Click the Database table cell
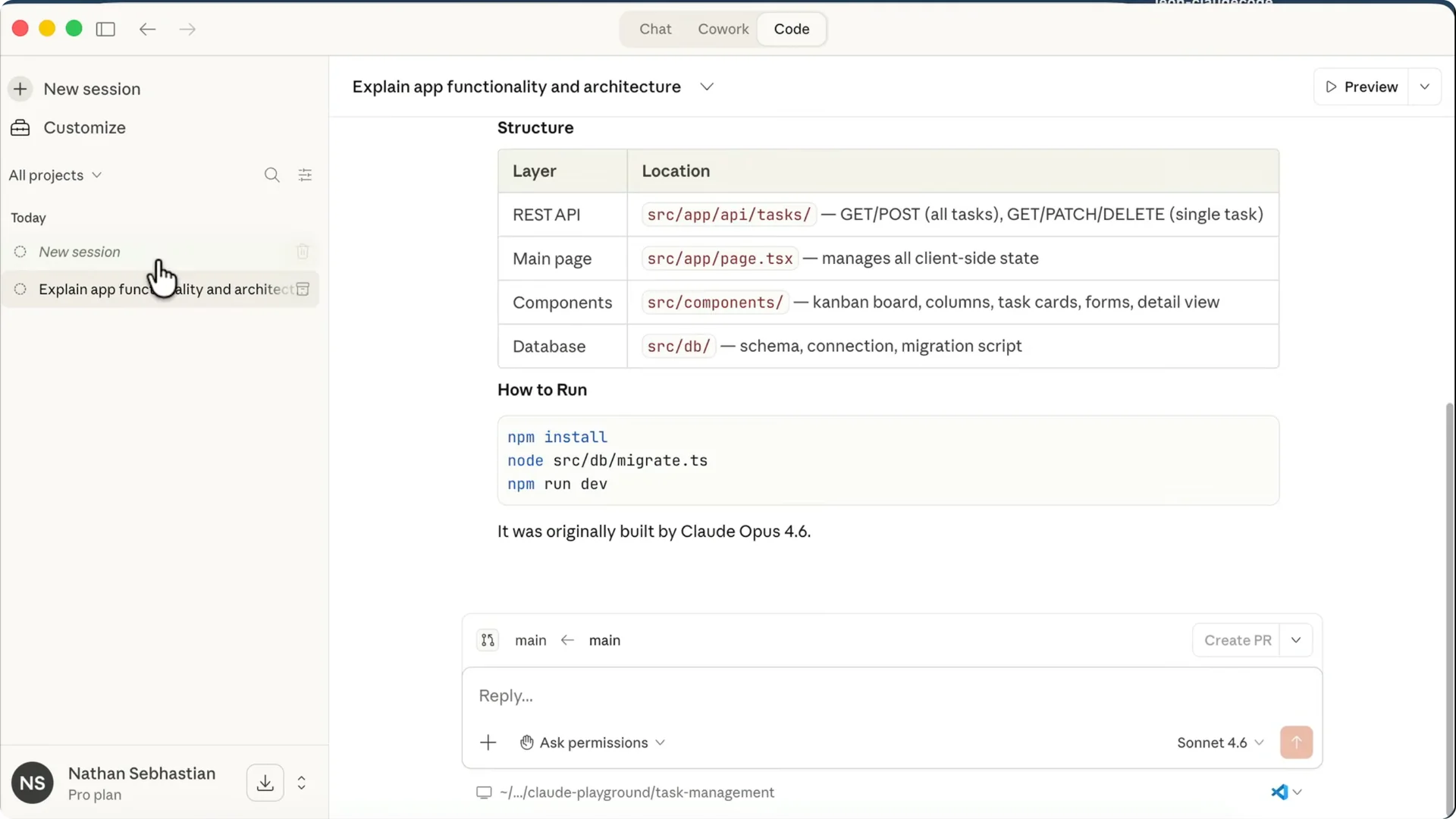The width and height of the screenshot is (1456, 819). [x=563, y=347]
